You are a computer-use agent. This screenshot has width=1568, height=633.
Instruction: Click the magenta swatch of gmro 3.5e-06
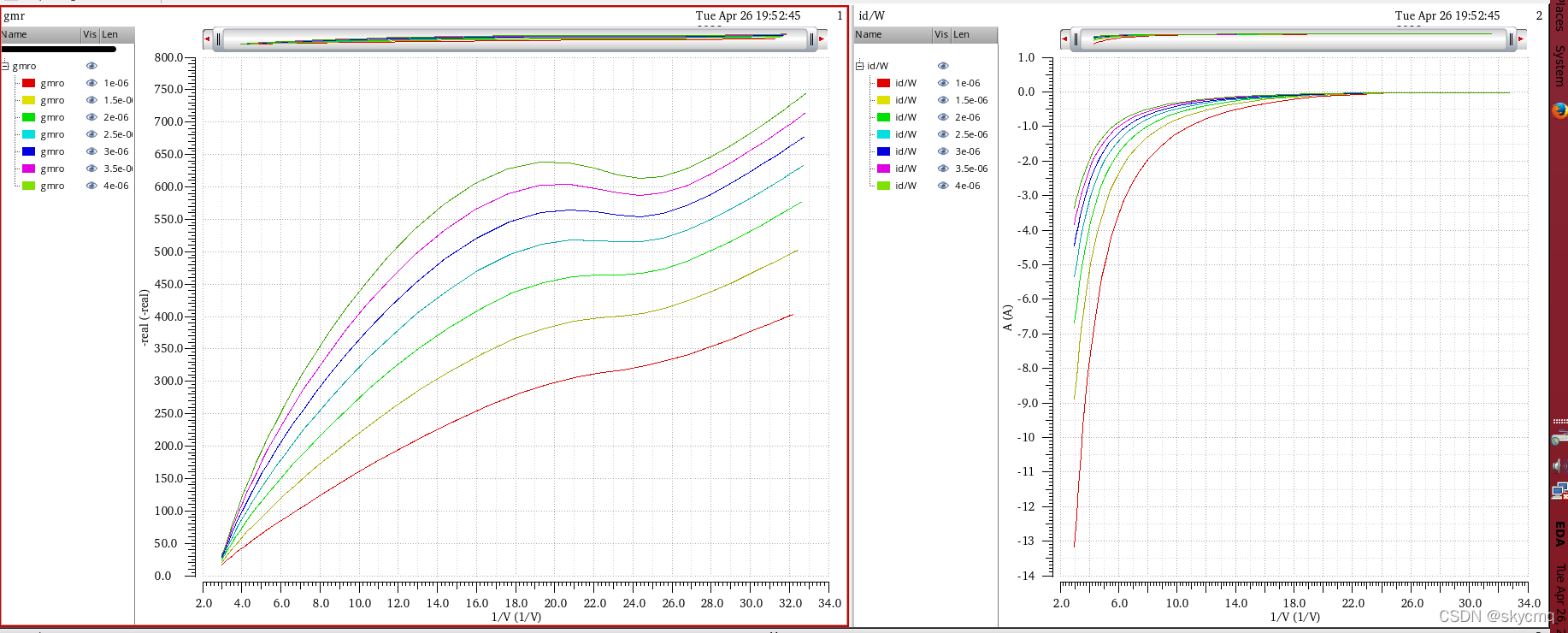[28, 169]
